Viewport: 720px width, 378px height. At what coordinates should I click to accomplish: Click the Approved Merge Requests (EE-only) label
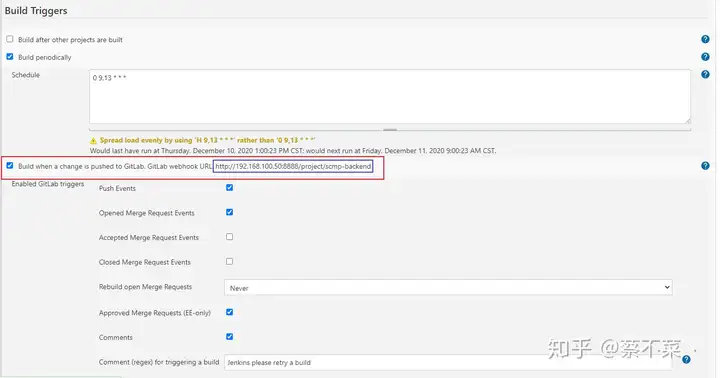click(155, 313)
